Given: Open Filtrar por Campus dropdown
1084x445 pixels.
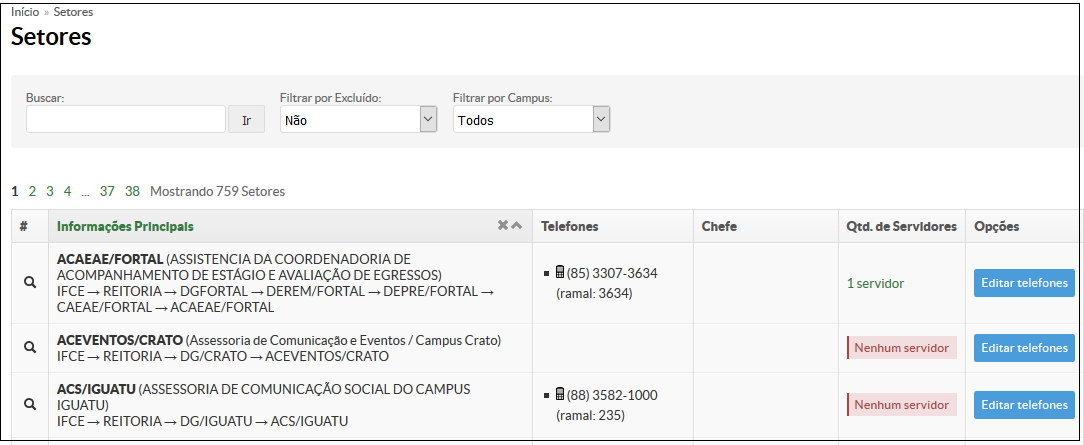Looking at the screenshot, I should (532, 120).
